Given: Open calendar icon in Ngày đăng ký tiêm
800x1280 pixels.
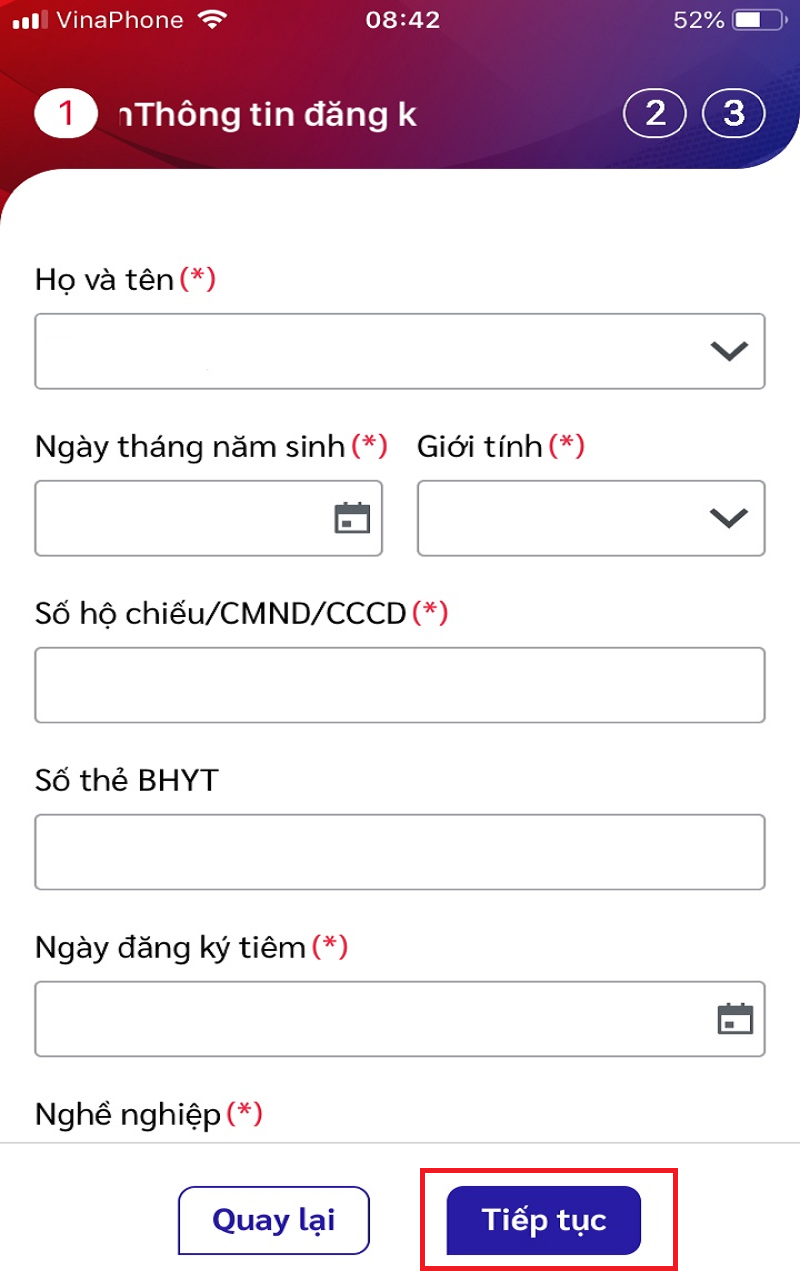Looking at the screenshot, I should coord(735,1019).
